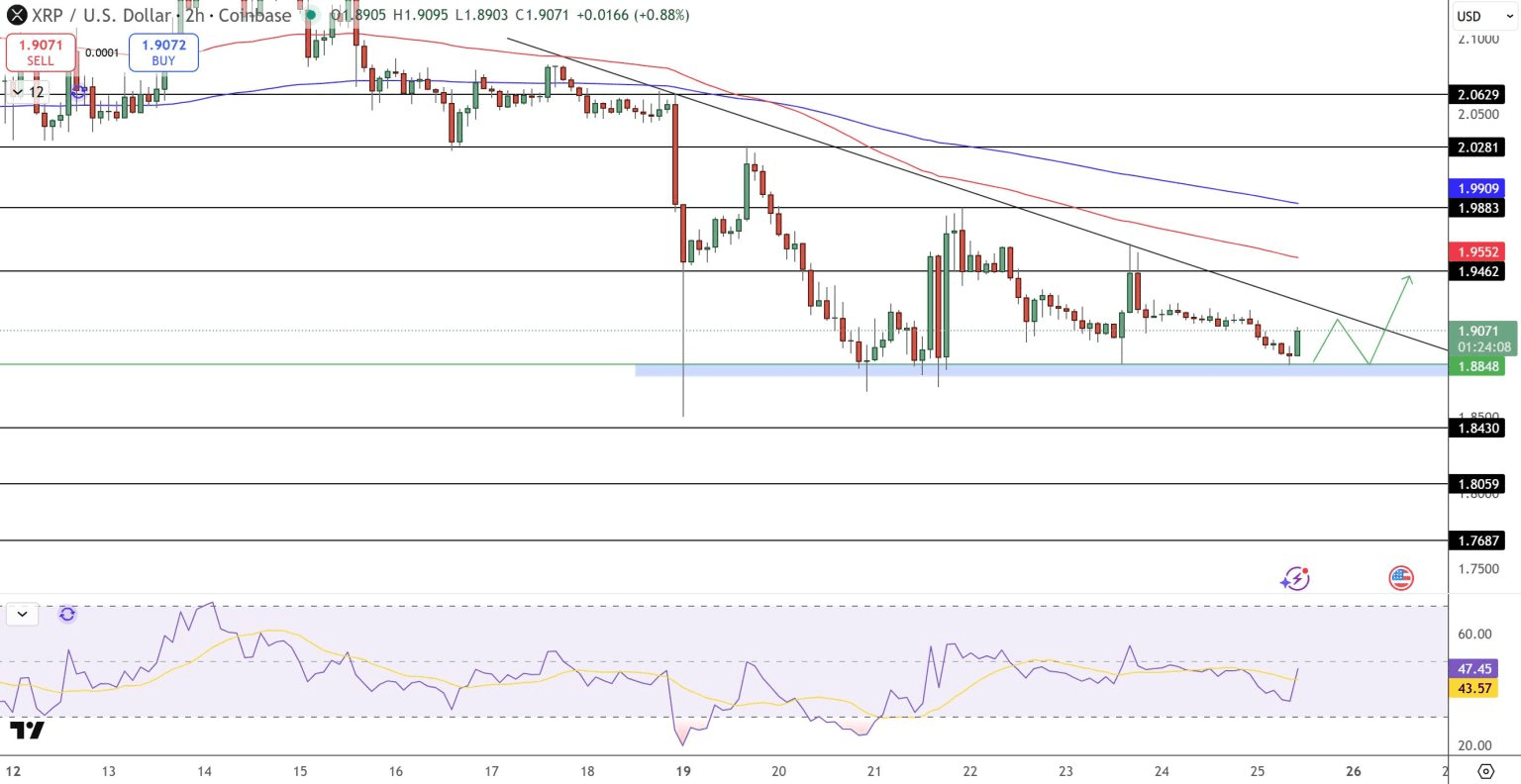
Task: Click the red 1.9552 moving average label
Action: 1477,252
